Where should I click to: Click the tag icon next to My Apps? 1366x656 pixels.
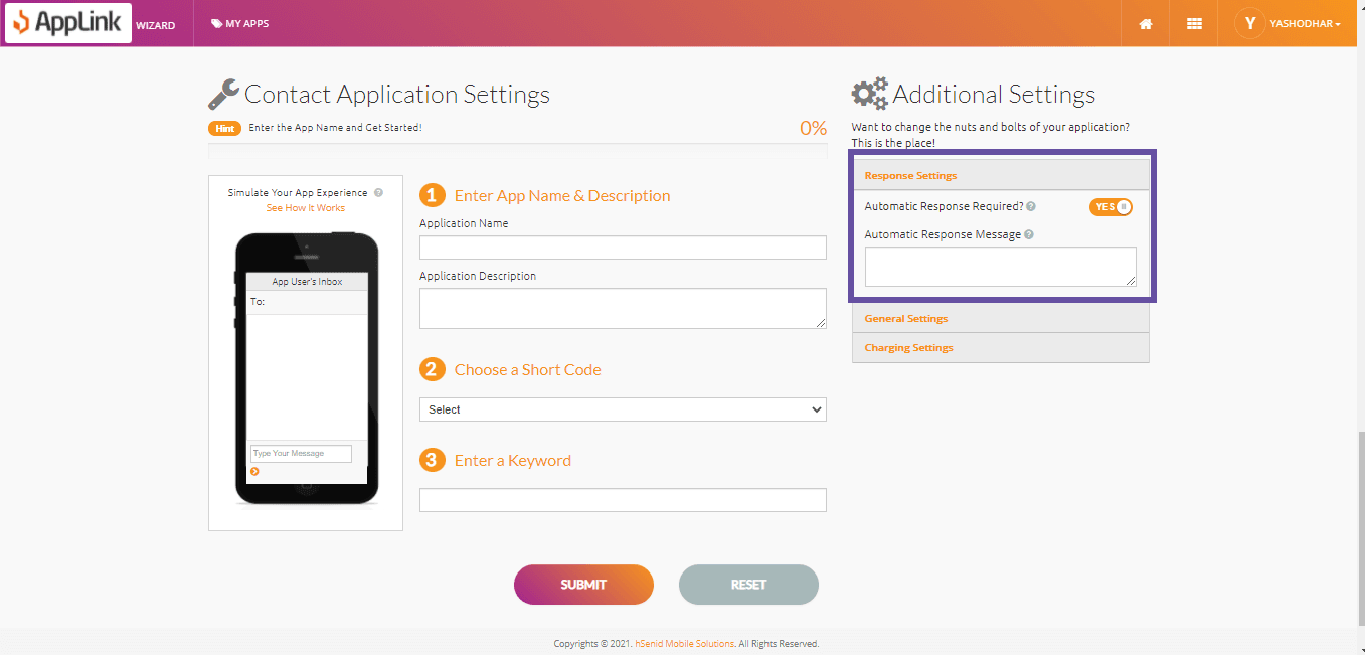pos(216,24)
